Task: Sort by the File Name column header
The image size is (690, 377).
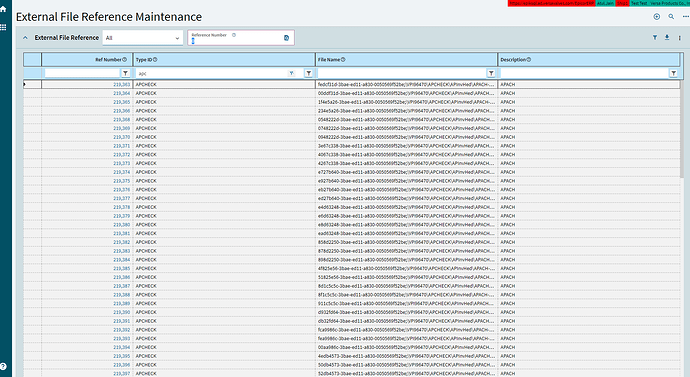Action: point(329,59)
